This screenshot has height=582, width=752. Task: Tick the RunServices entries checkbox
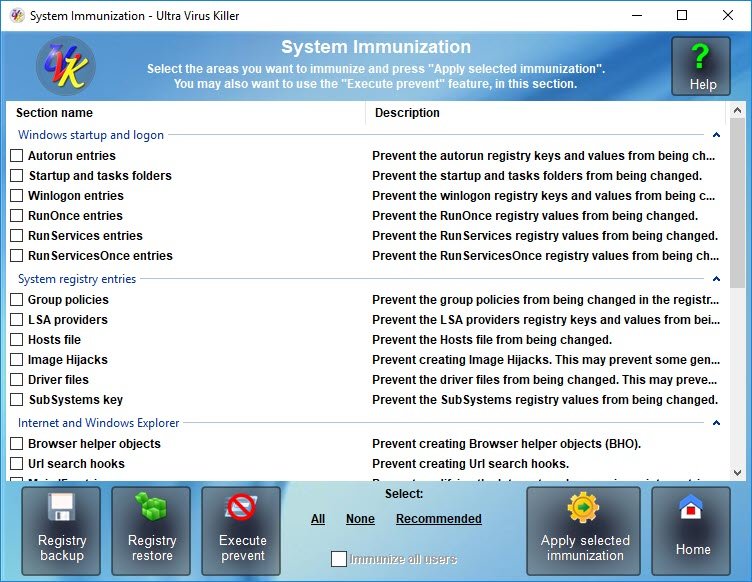click(x=17, y=235)
